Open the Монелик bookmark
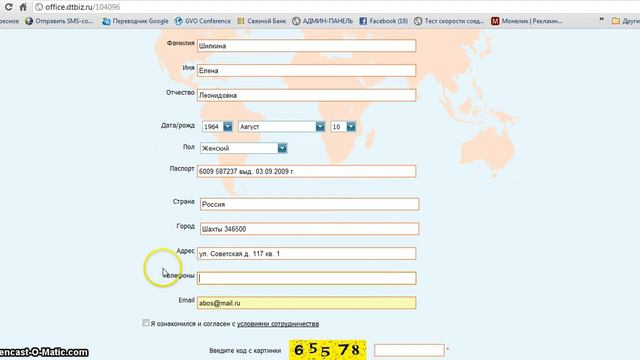Screen dimensions: 640x360 click(527, 21)
